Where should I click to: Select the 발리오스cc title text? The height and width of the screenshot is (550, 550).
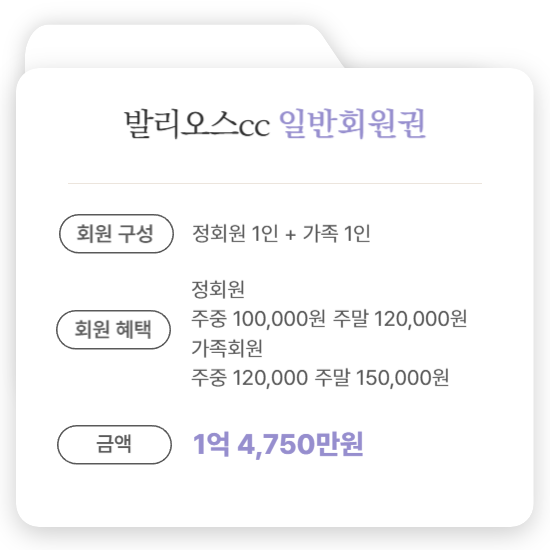(x=197, y=124)
